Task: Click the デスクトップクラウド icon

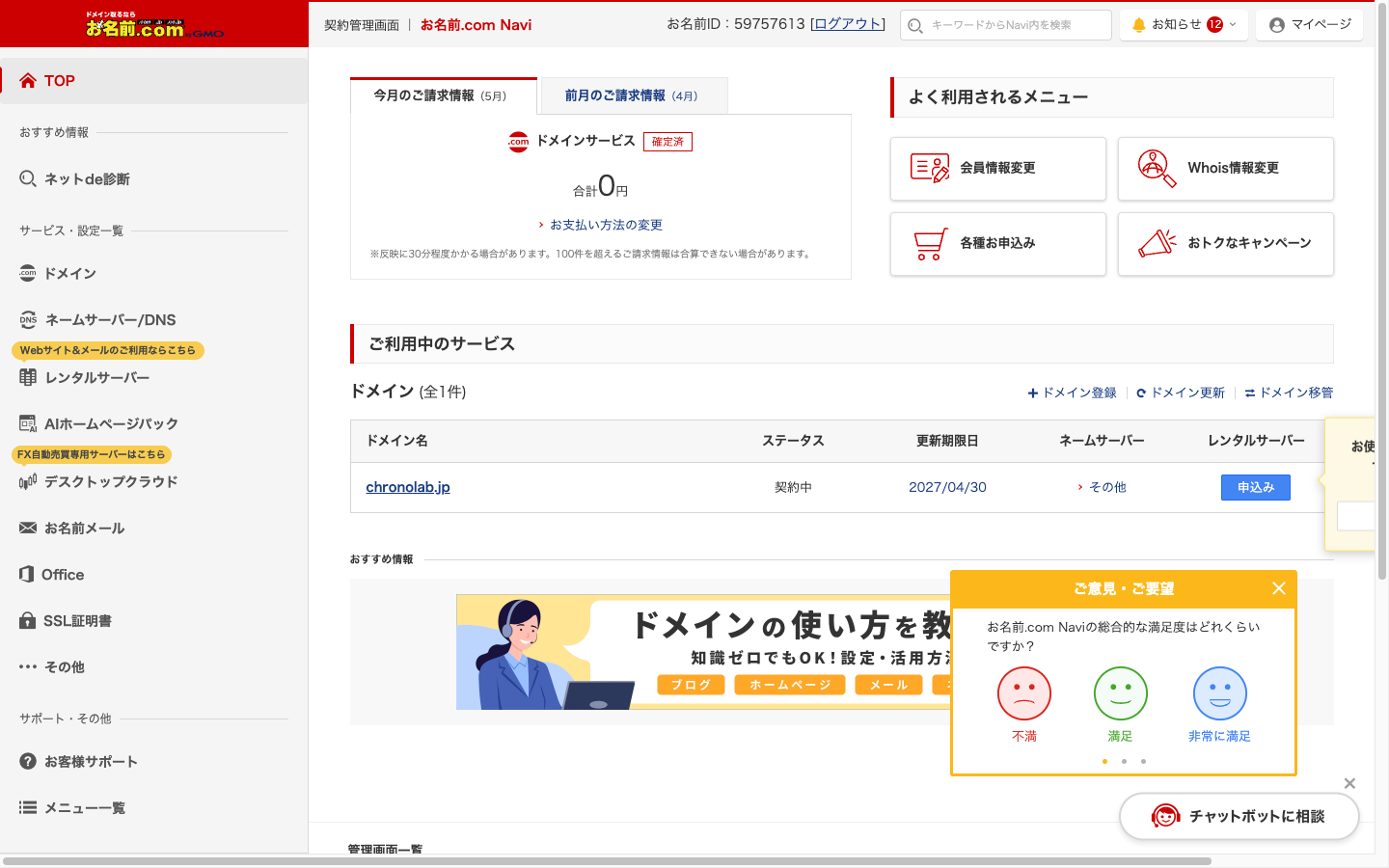Action: [28, 481]
